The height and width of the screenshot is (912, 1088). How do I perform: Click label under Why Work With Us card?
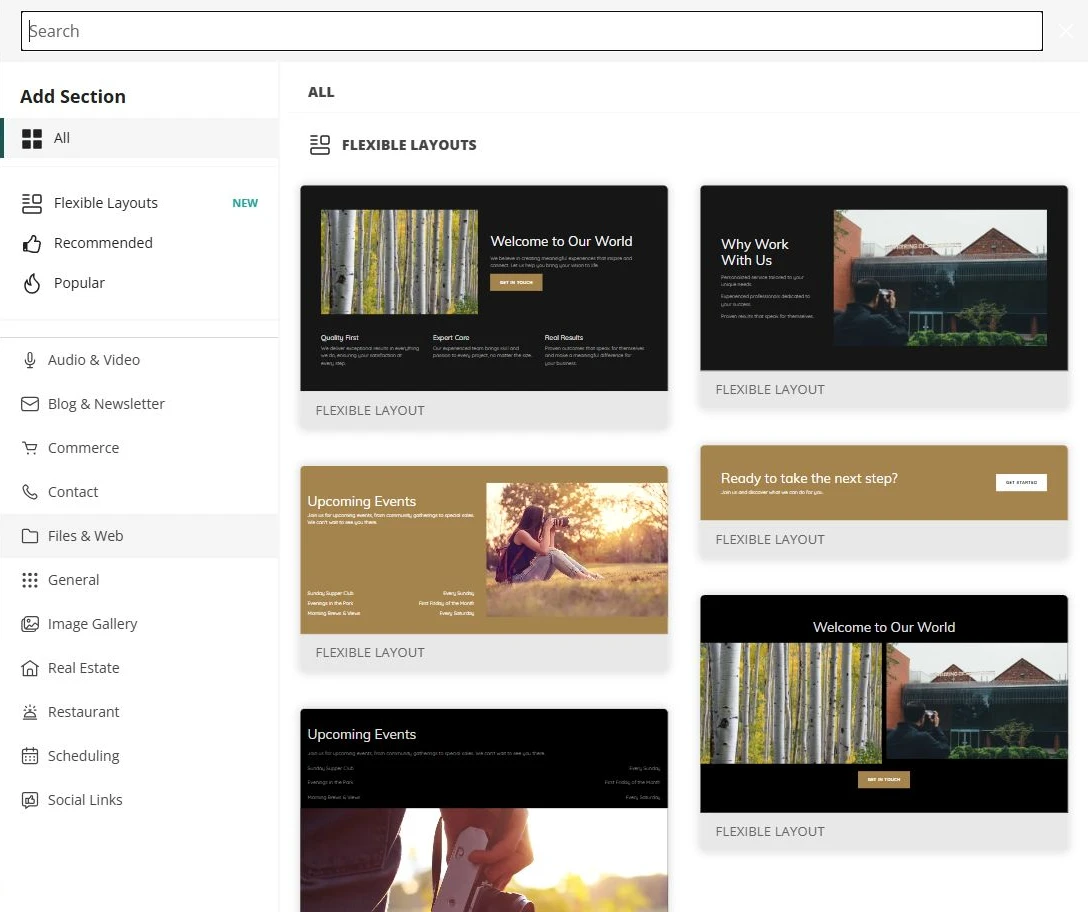click(x=770, y=390)
